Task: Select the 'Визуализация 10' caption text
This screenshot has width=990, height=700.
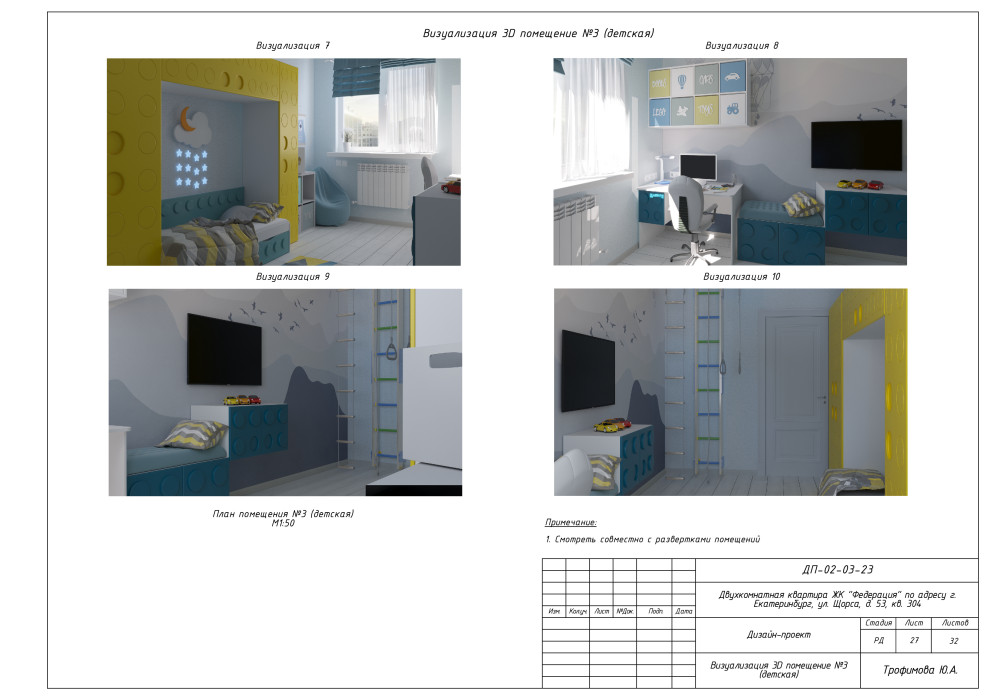Action: 741,276
